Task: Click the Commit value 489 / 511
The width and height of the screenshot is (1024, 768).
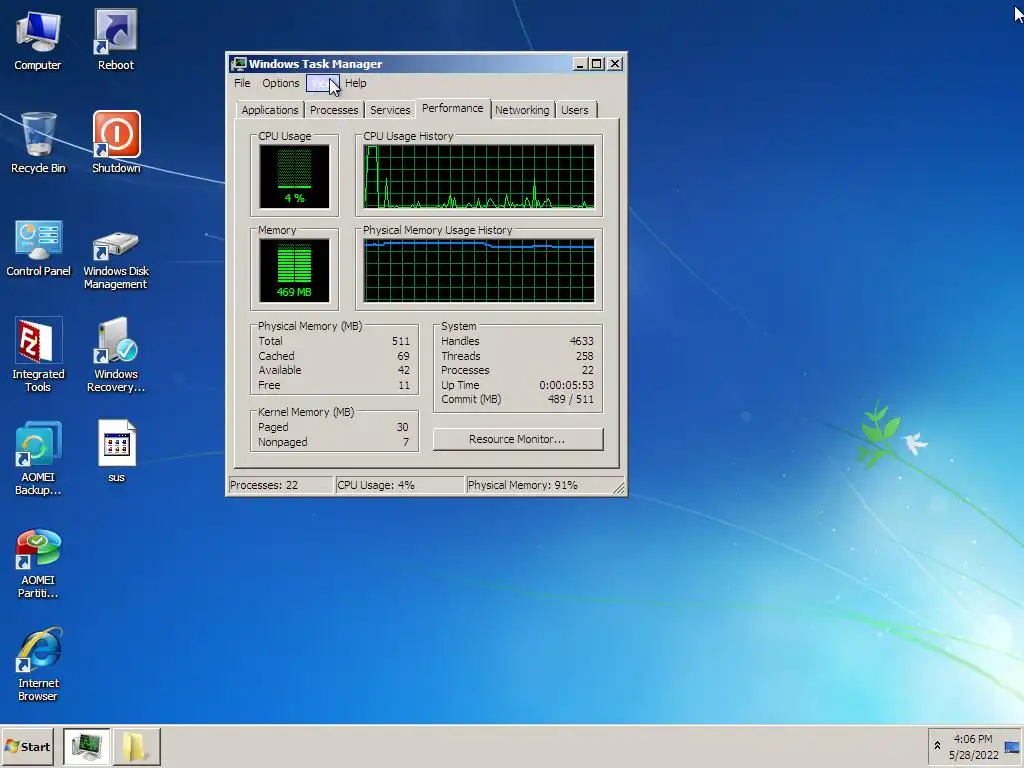Action: click(571, 399)
